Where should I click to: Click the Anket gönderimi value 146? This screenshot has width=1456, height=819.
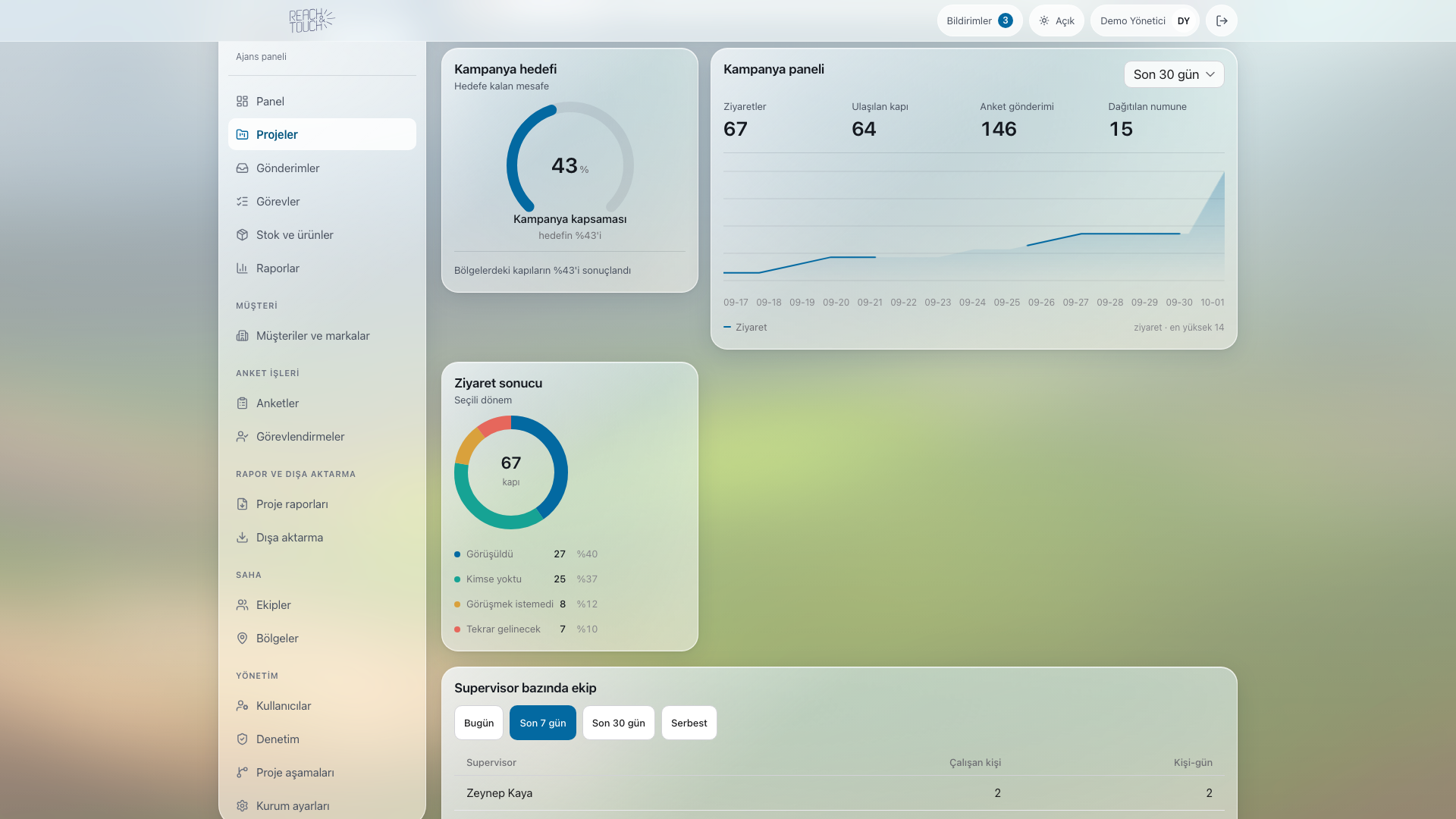tap(998, 129)
